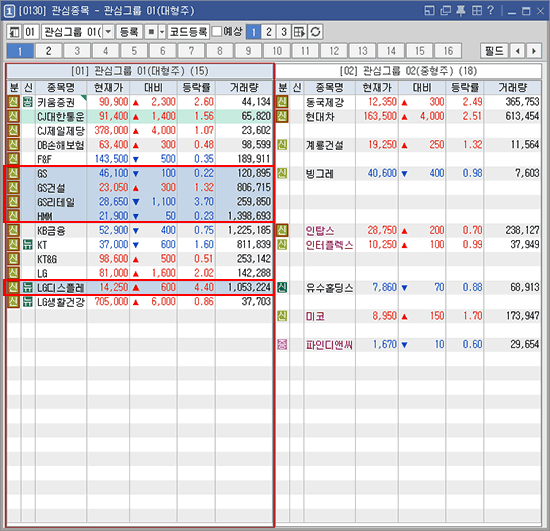550x531 pixels.
Task: Select view mode 1 toggle button
Action: (x=253, y=32)
